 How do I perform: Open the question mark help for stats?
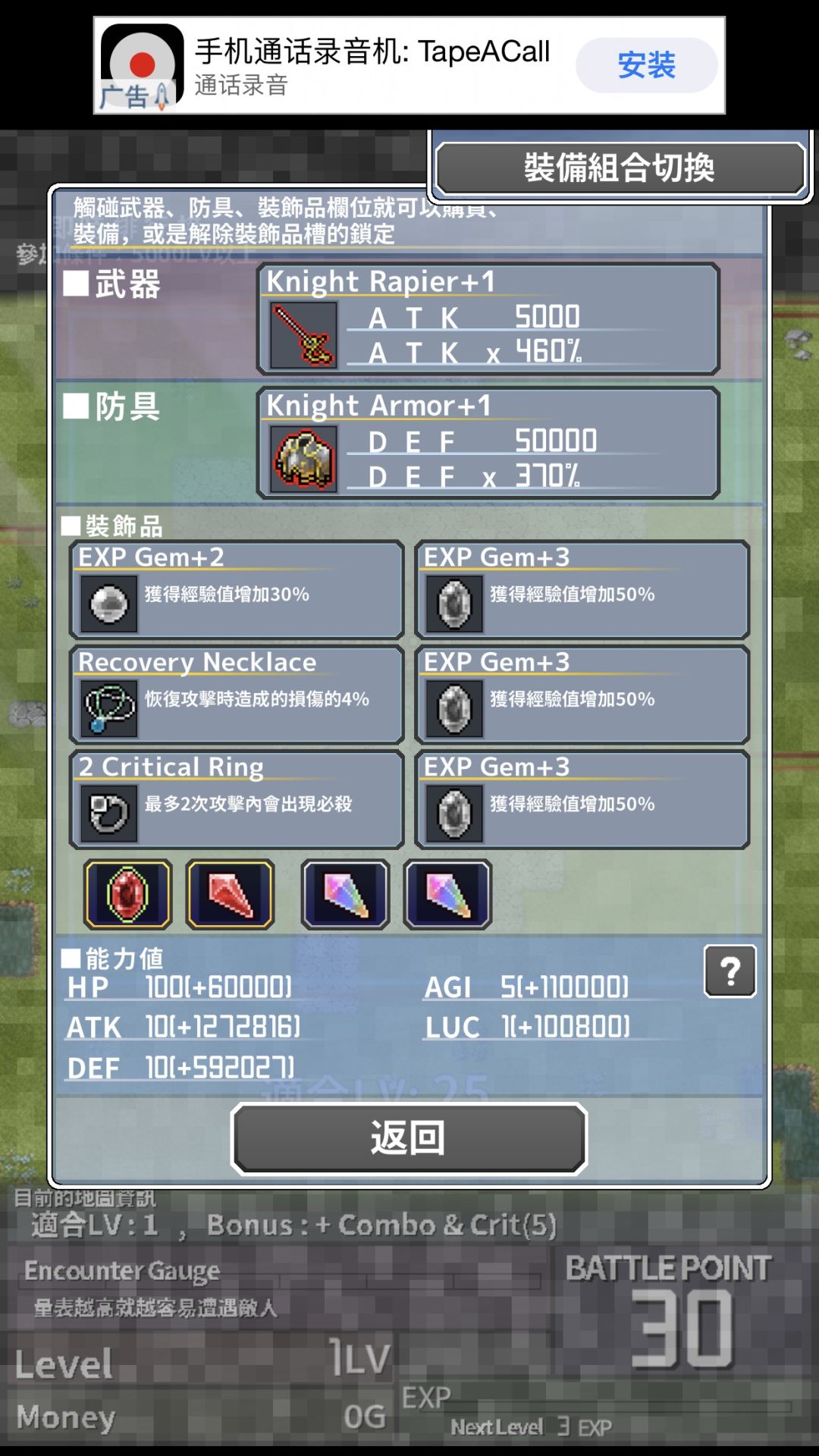(730, 971)
